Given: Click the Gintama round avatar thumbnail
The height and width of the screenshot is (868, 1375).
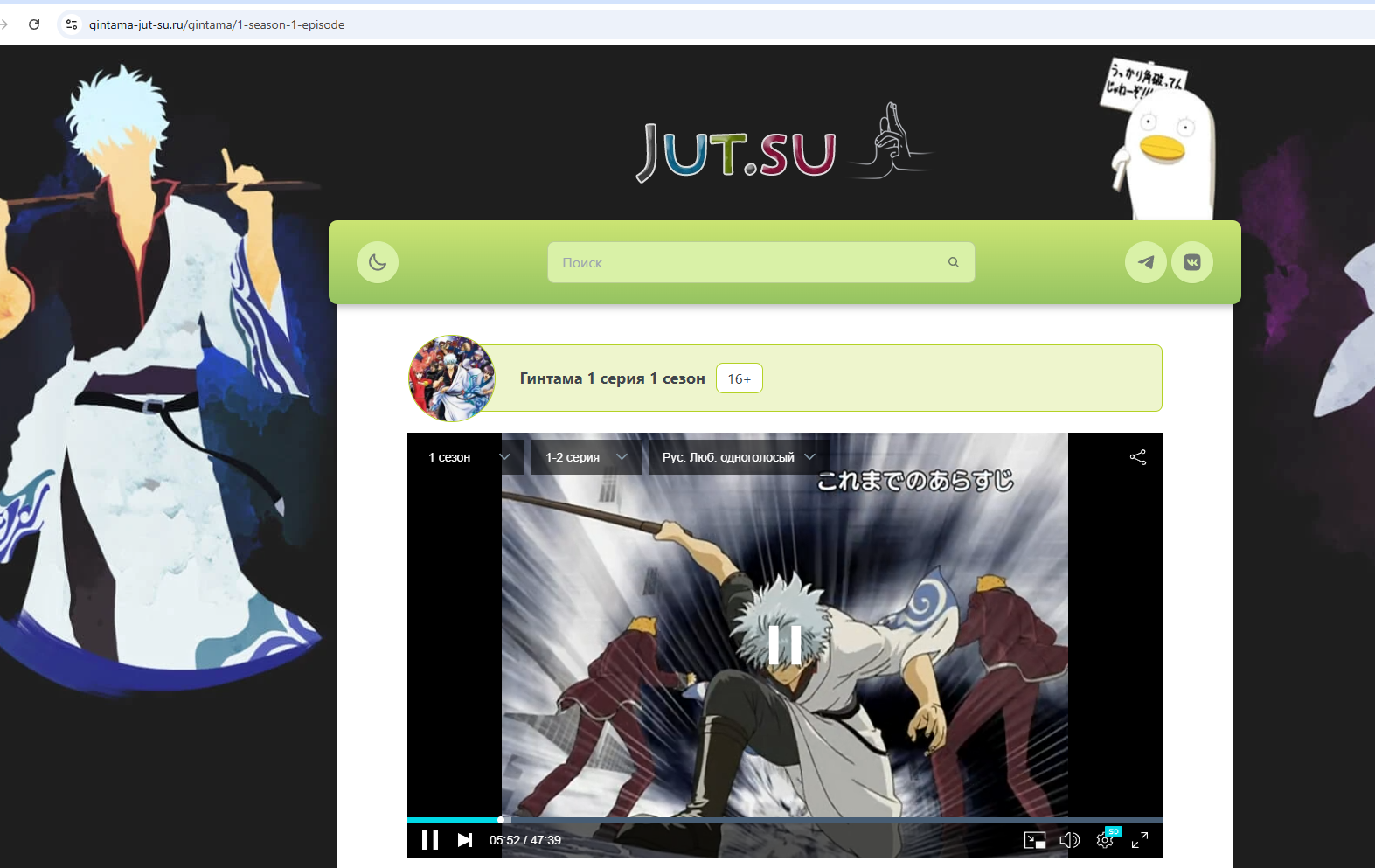Looking at the screenshot, I should (452, 378).
